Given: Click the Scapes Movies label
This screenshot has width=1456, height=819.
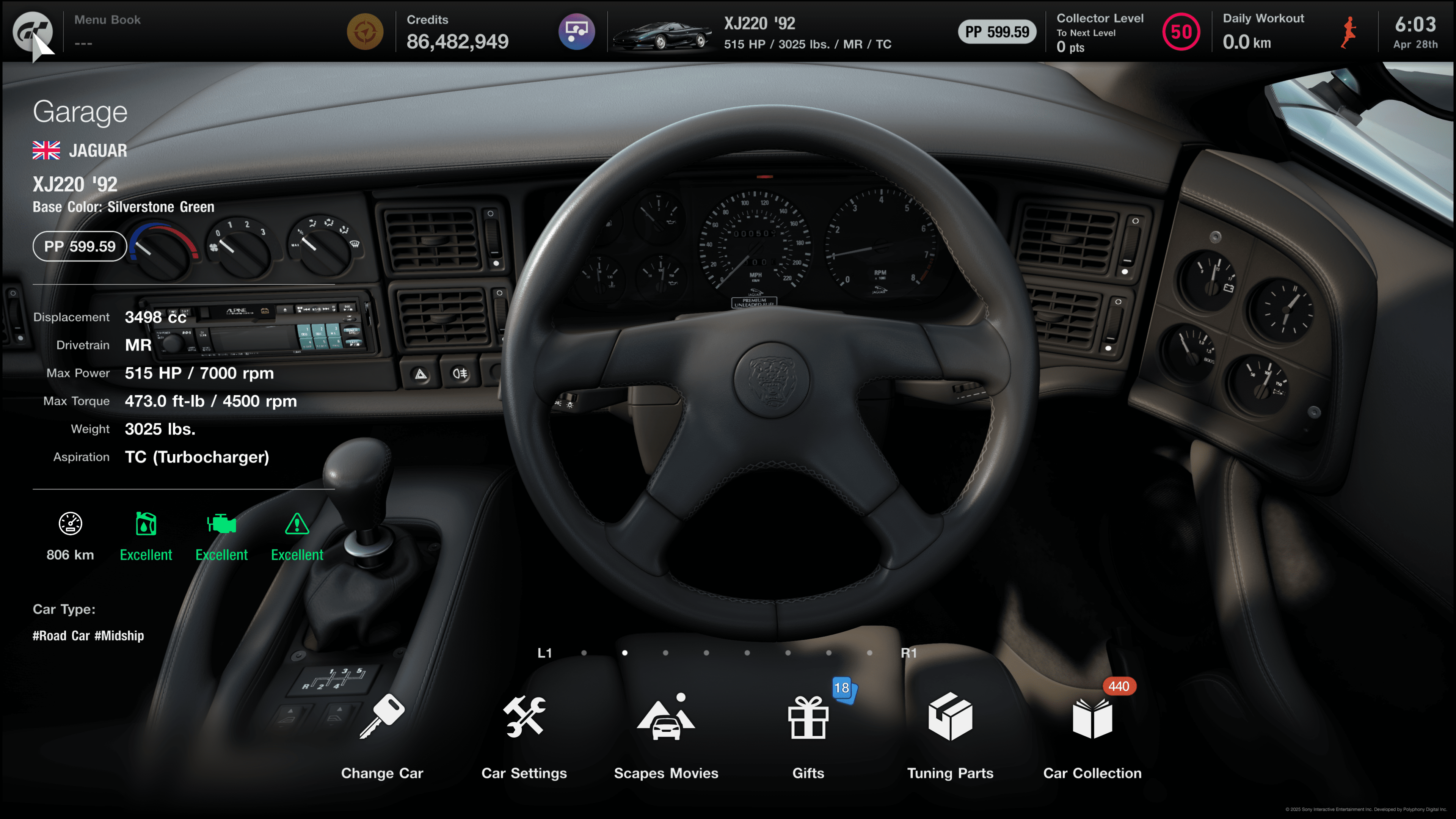Looking at the screenshot, I should pos(666,773).
